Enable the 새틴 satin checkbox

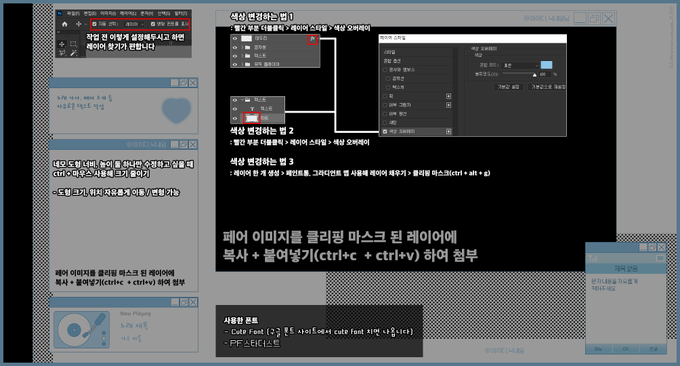coord(385,123)
